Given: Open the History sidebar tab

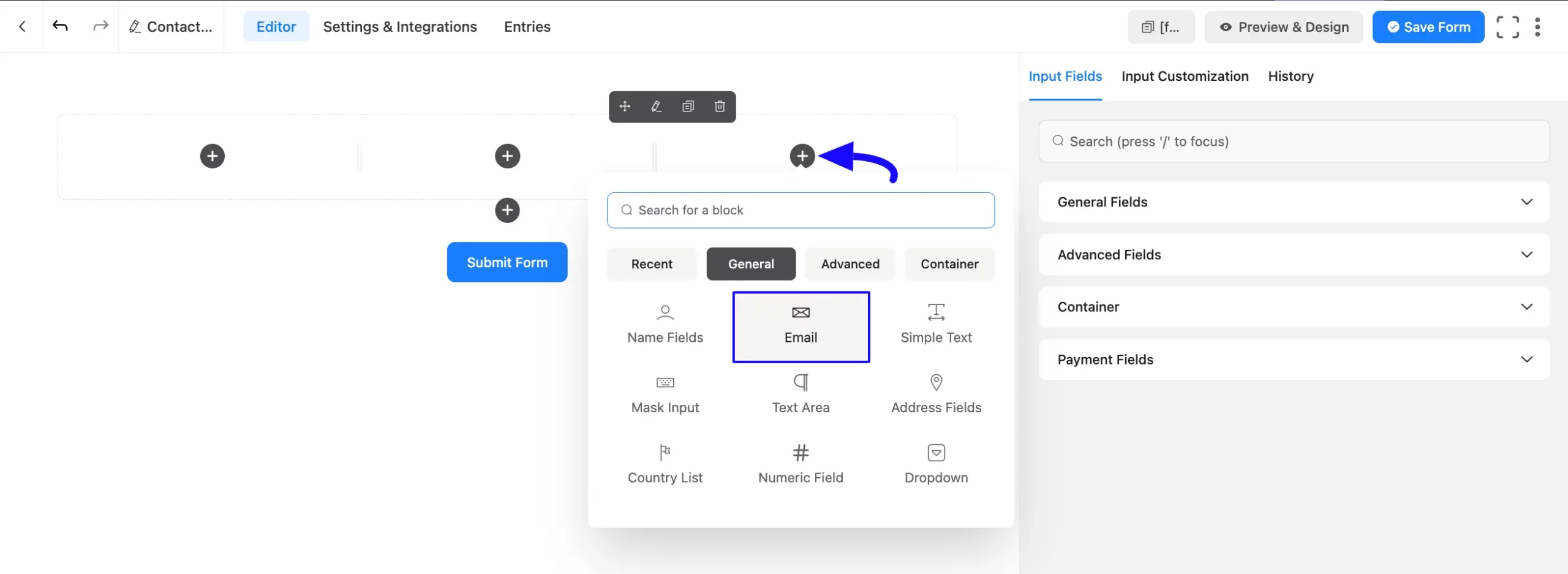Looking at the screenshot, I should (1291, 77).
